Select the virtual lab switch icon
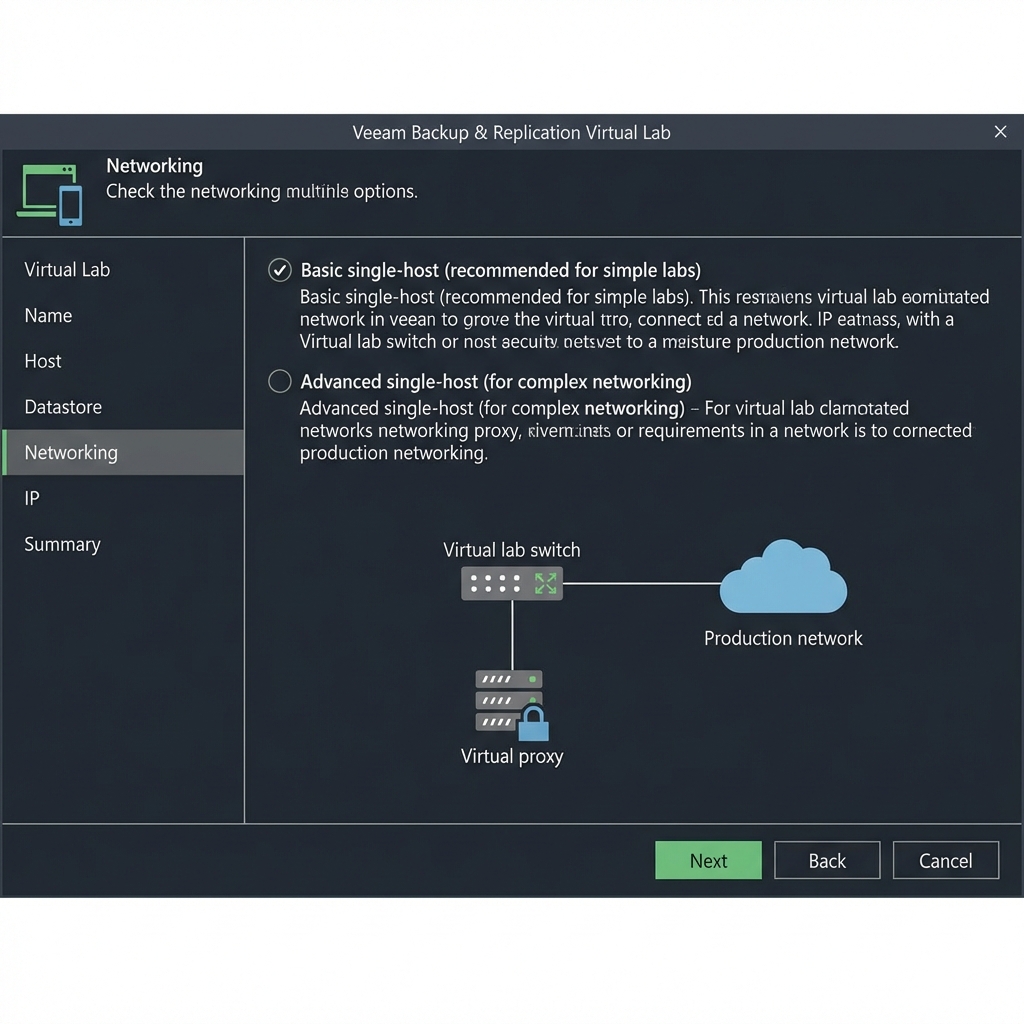Viewport: 1024px width, 1024px height. point(510,582)
